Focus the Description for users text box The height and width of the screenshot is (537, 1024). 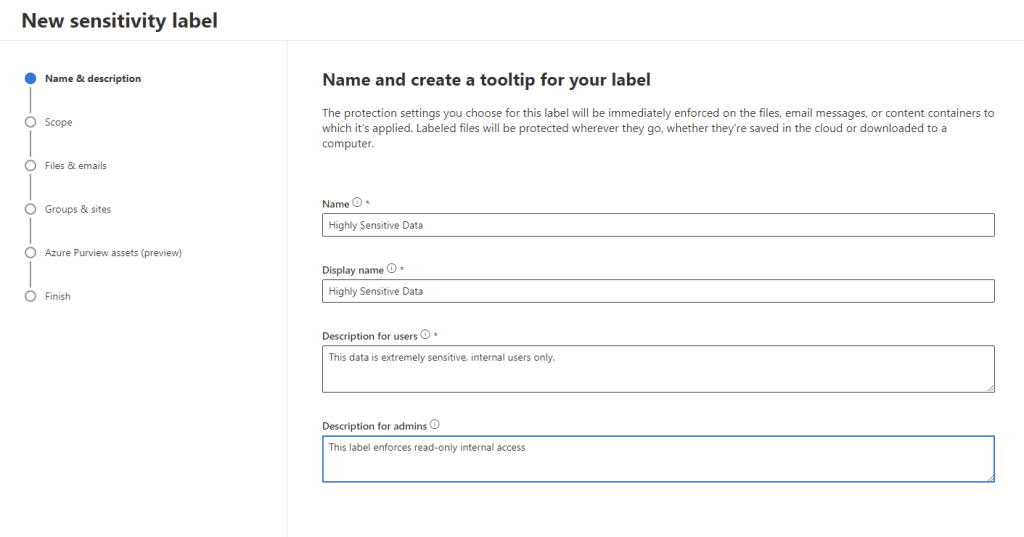tap(658, 369)
